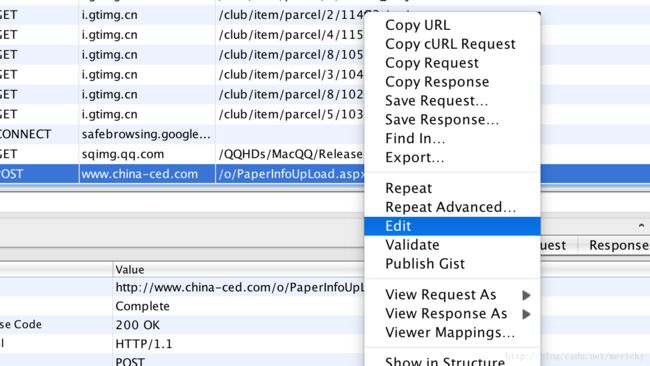The height and width of the screenshot is (366, 650).
Task: Open Repeat Advanced... option
Action: (452, 207)
